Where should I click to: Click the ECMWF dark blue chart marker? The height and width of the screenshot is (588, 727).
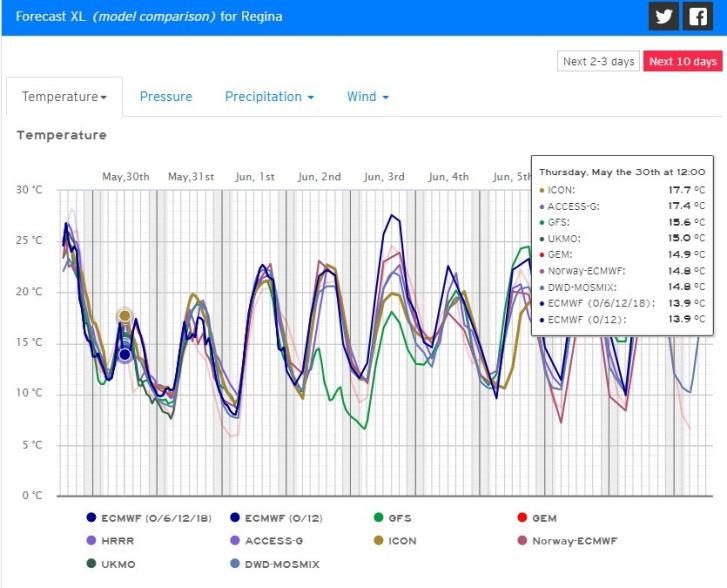coord(125,354)
